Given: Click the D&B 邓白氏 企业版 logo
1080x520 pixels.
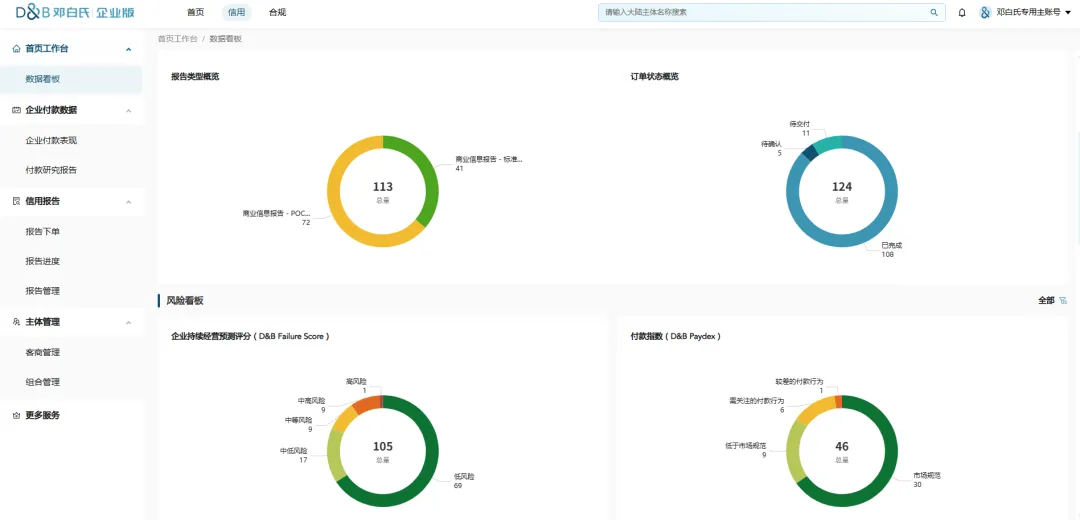Looking at the screenshot, I should click(x=75, y=12).
